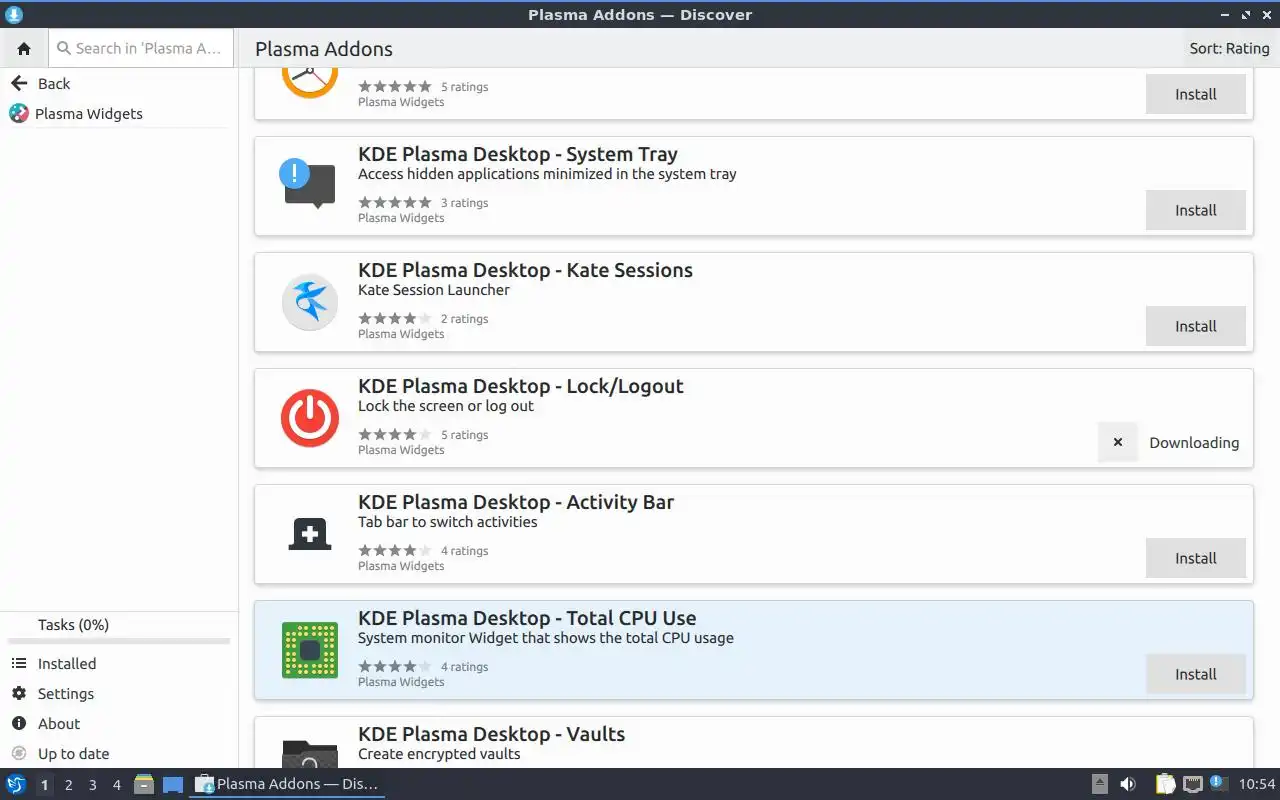
Task: Click the taskbar clock showing 10:54
Action: pyautogui.click(x=1257, y=785)
